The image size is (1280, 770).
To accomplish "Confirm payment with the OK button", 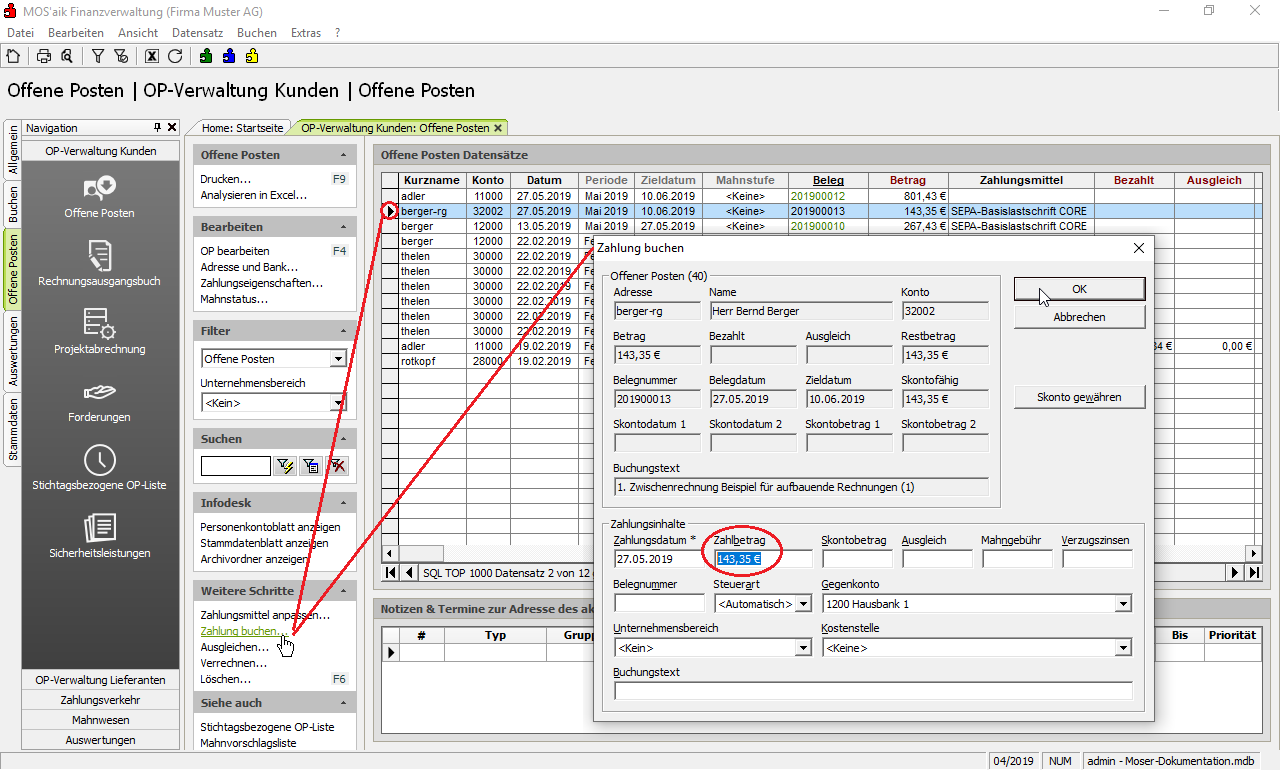I will coord(1079,289).
